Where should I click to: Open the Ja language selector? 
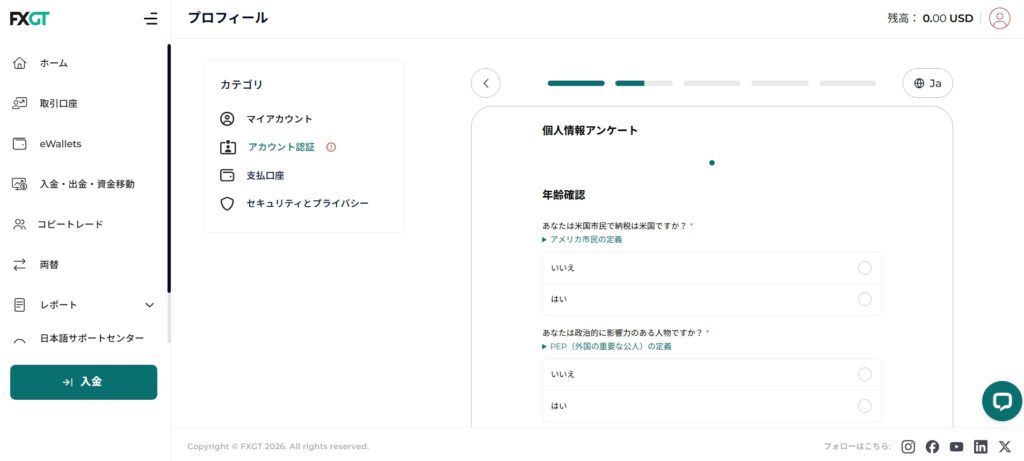coord(927,83)
